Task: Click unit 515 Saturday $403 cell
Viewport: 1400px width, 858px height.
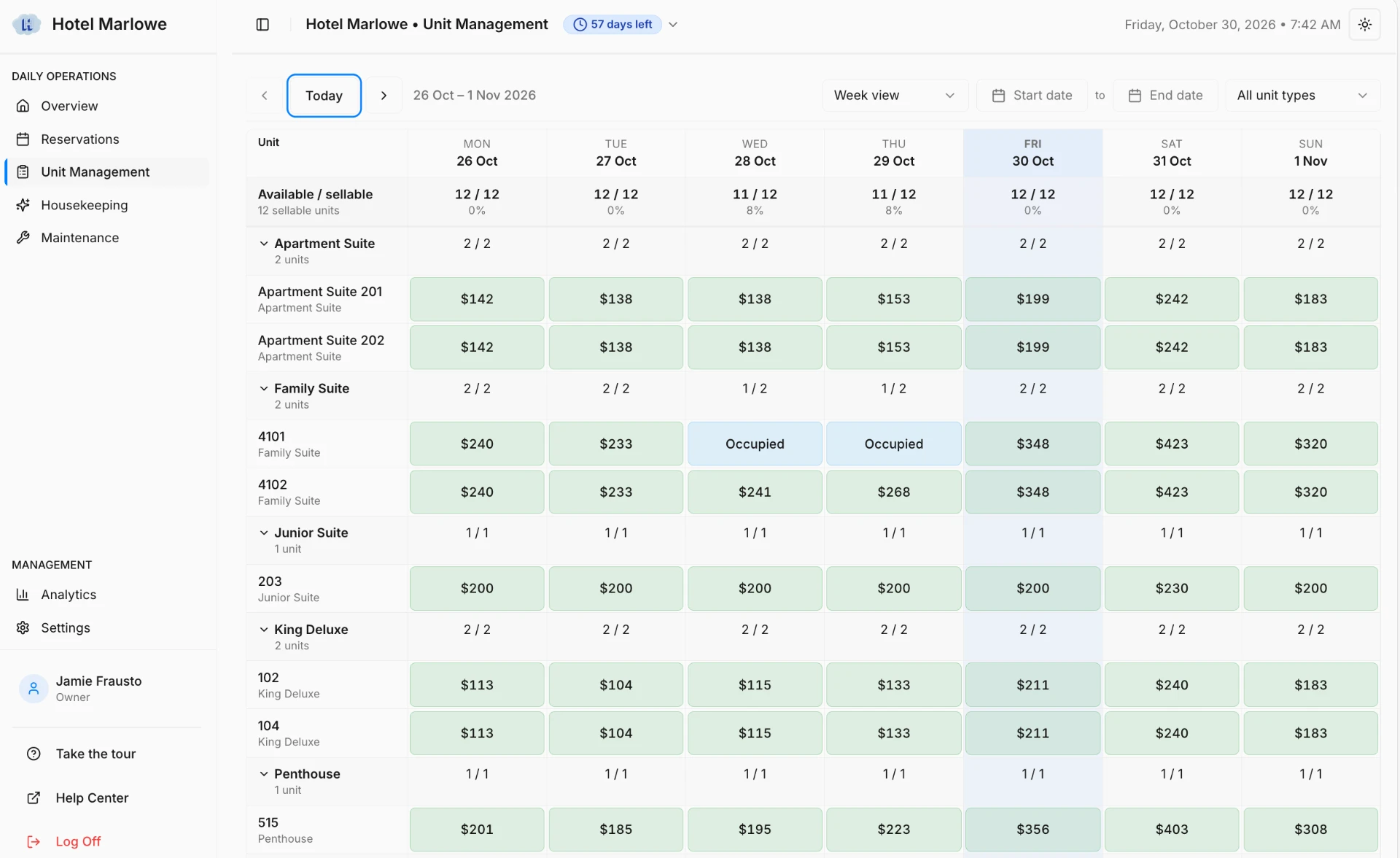Action: tap(1172, 829)
